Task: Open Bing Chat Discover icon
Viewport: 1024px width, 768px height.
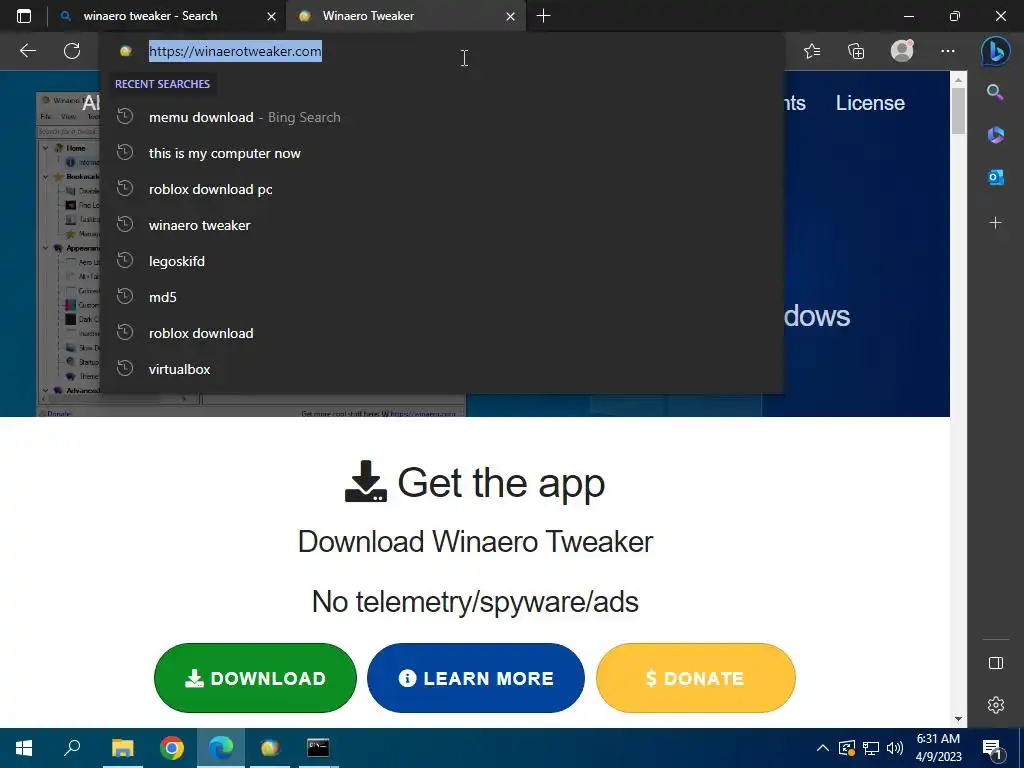Action: [995, 52]
